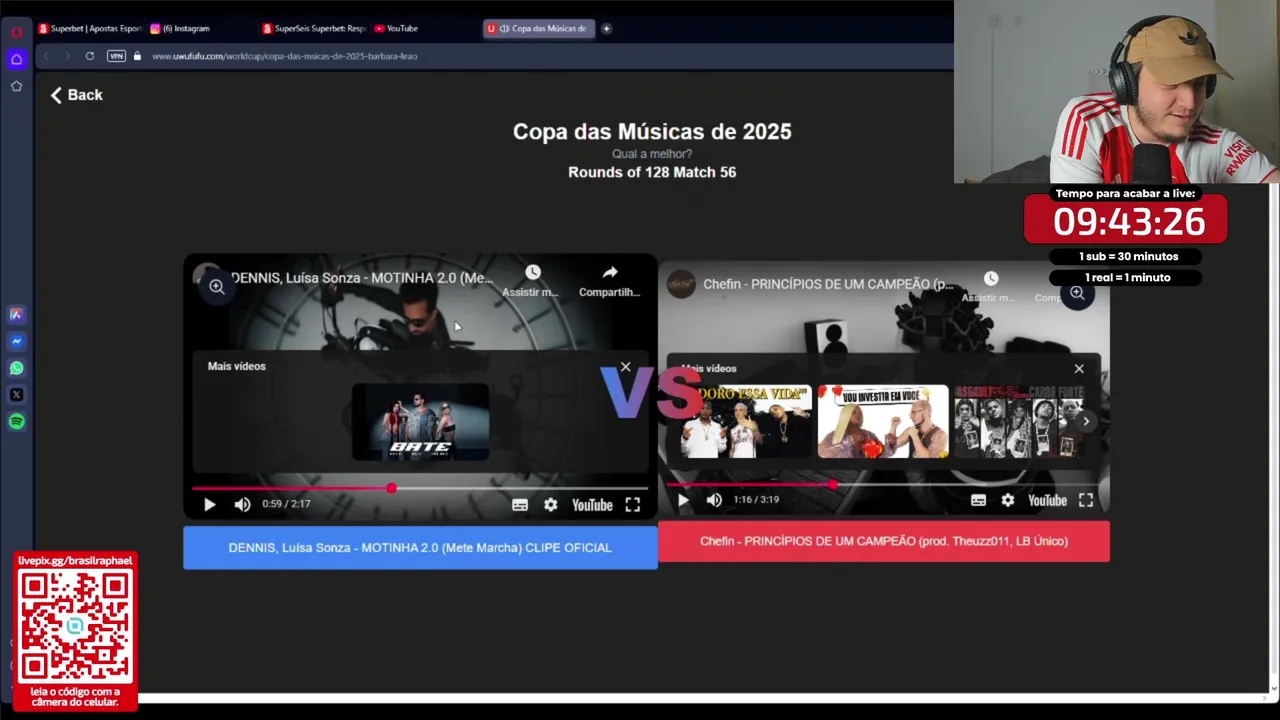Play the MOTINHA 2.0 video
The image size is (1280, 720).
(209, 505)
